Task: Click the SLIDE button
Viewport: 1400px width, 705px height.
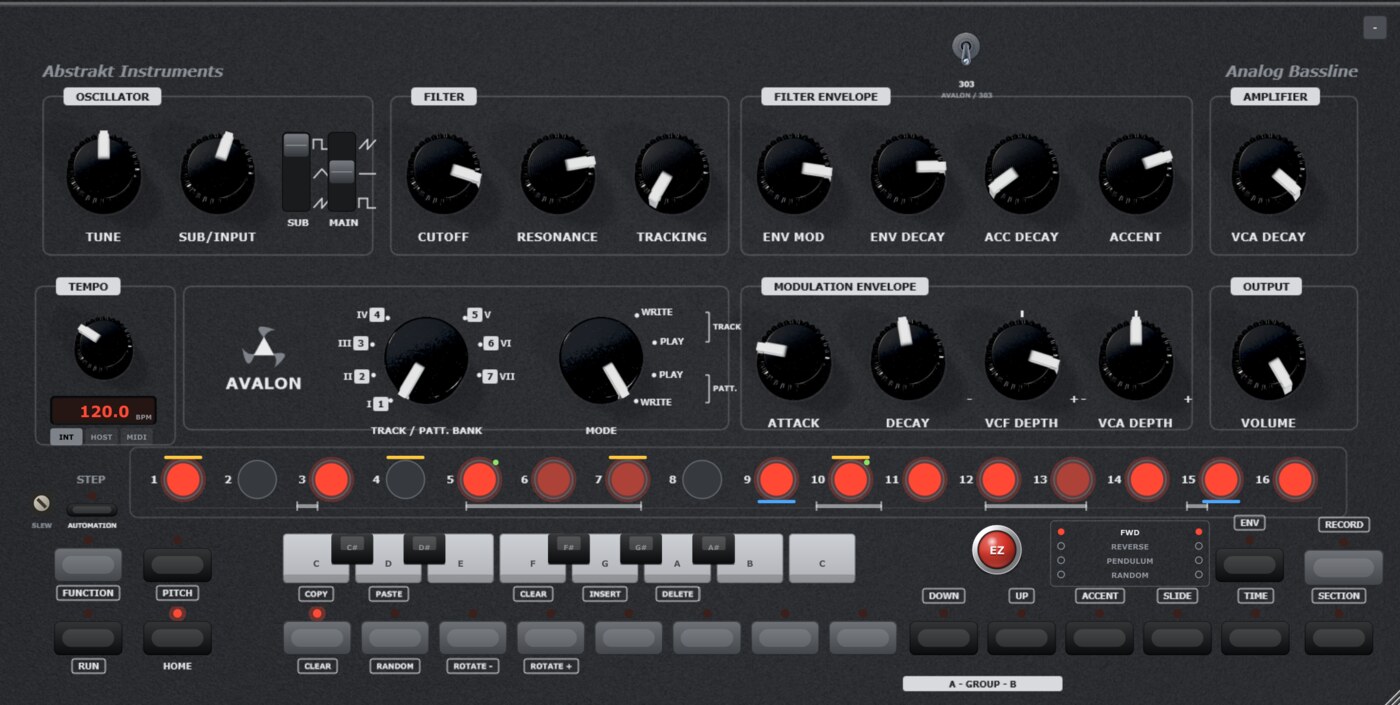Action: 1177,638
